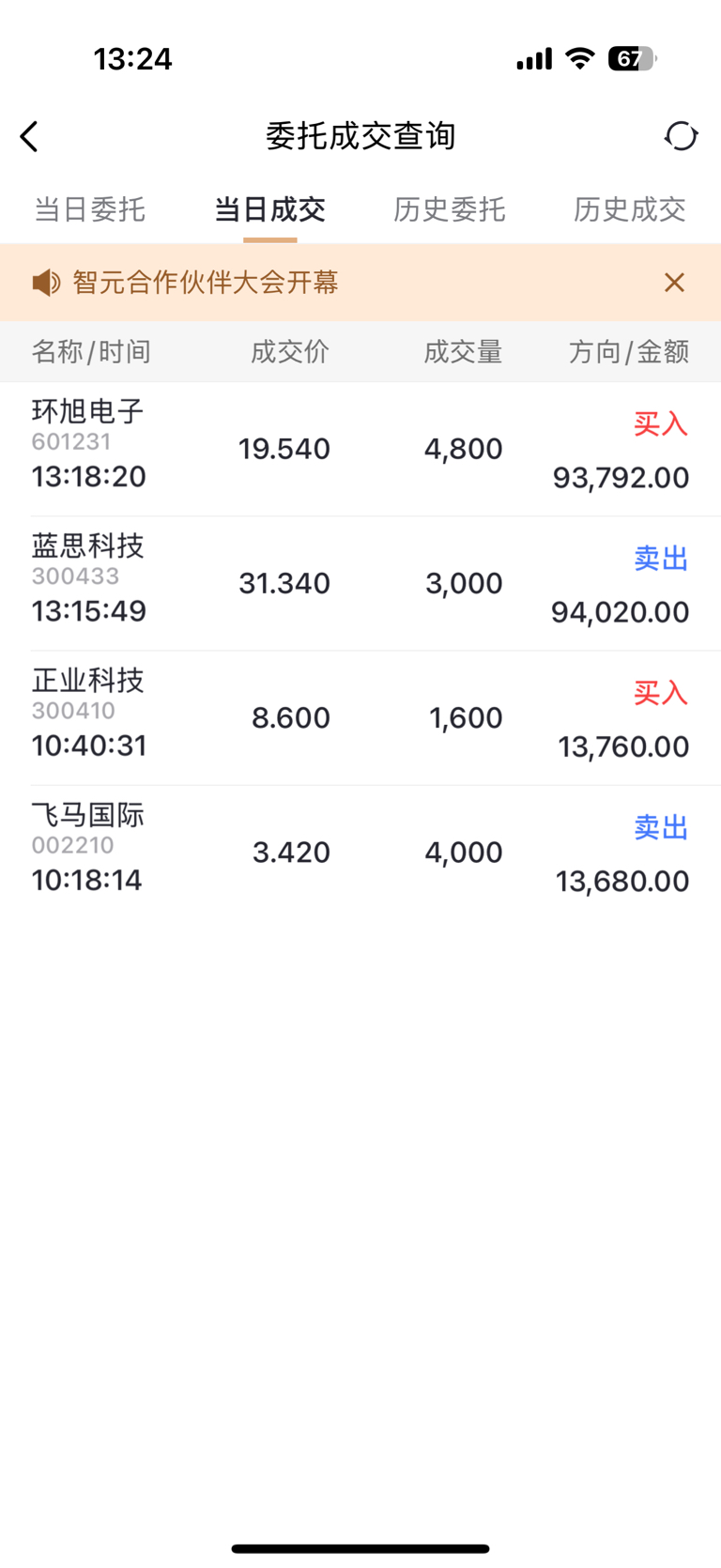The image size is (721, 1568).
Task: Dismiss the 智元合作伙伴大会 banner
Action: 674,283
